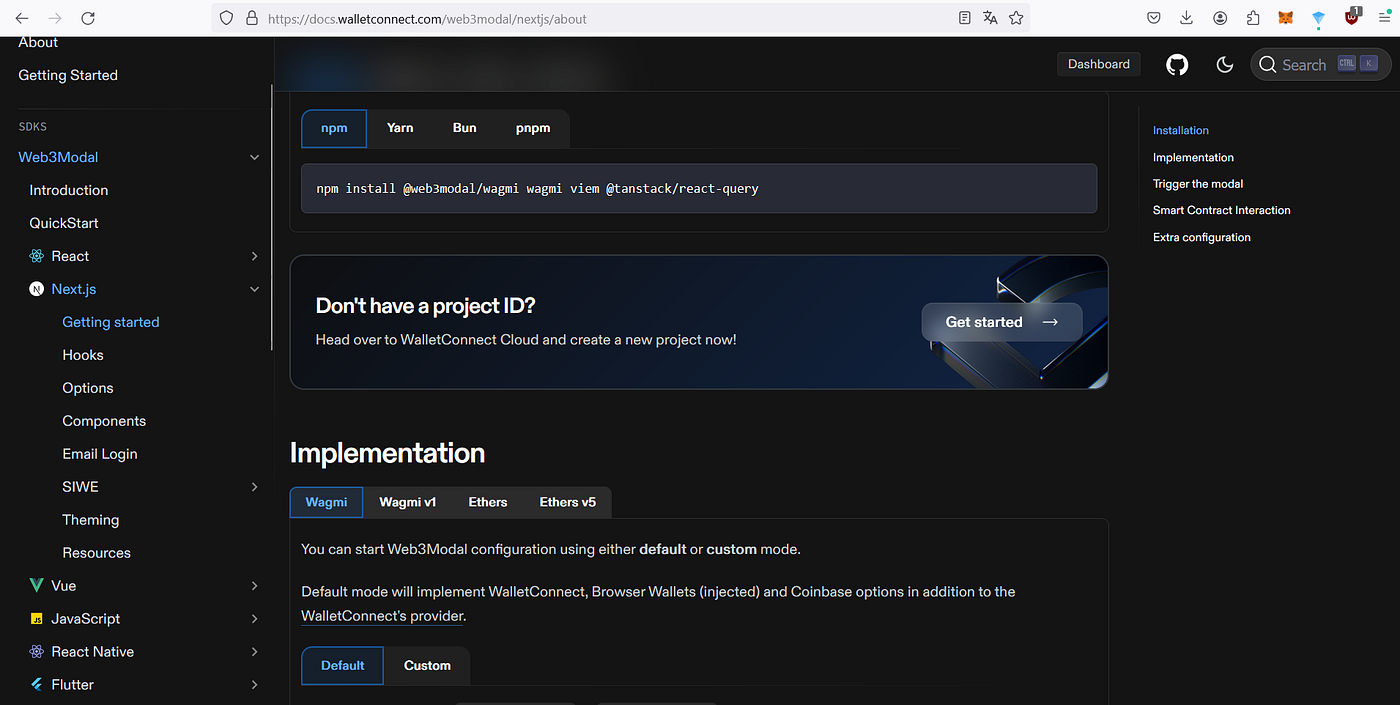Collapse the Next.js section chevron

[x=254, y=289]
